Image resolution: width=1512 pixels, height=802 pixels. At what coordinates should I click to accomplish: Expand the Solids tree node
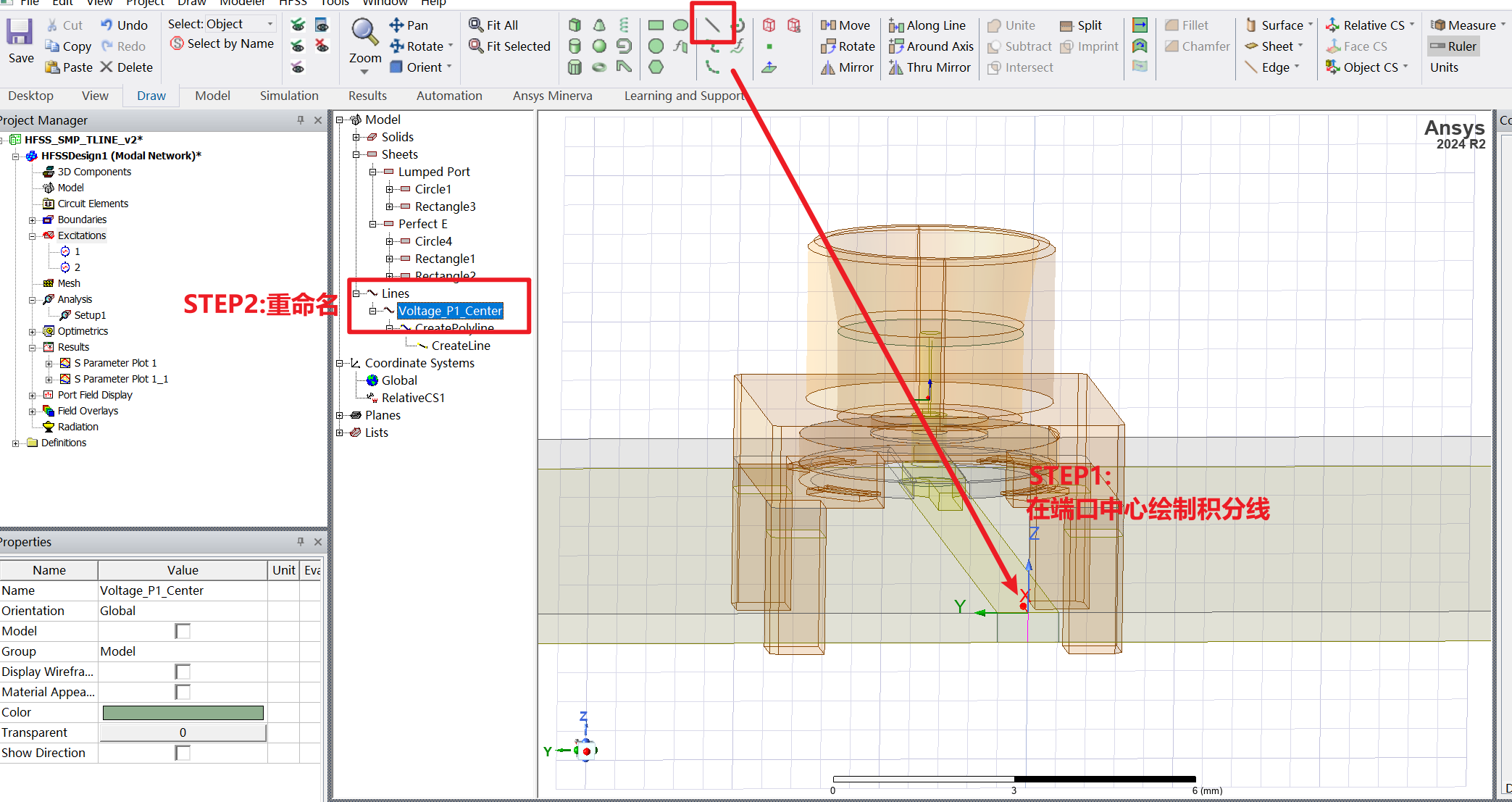coord(356,137)
